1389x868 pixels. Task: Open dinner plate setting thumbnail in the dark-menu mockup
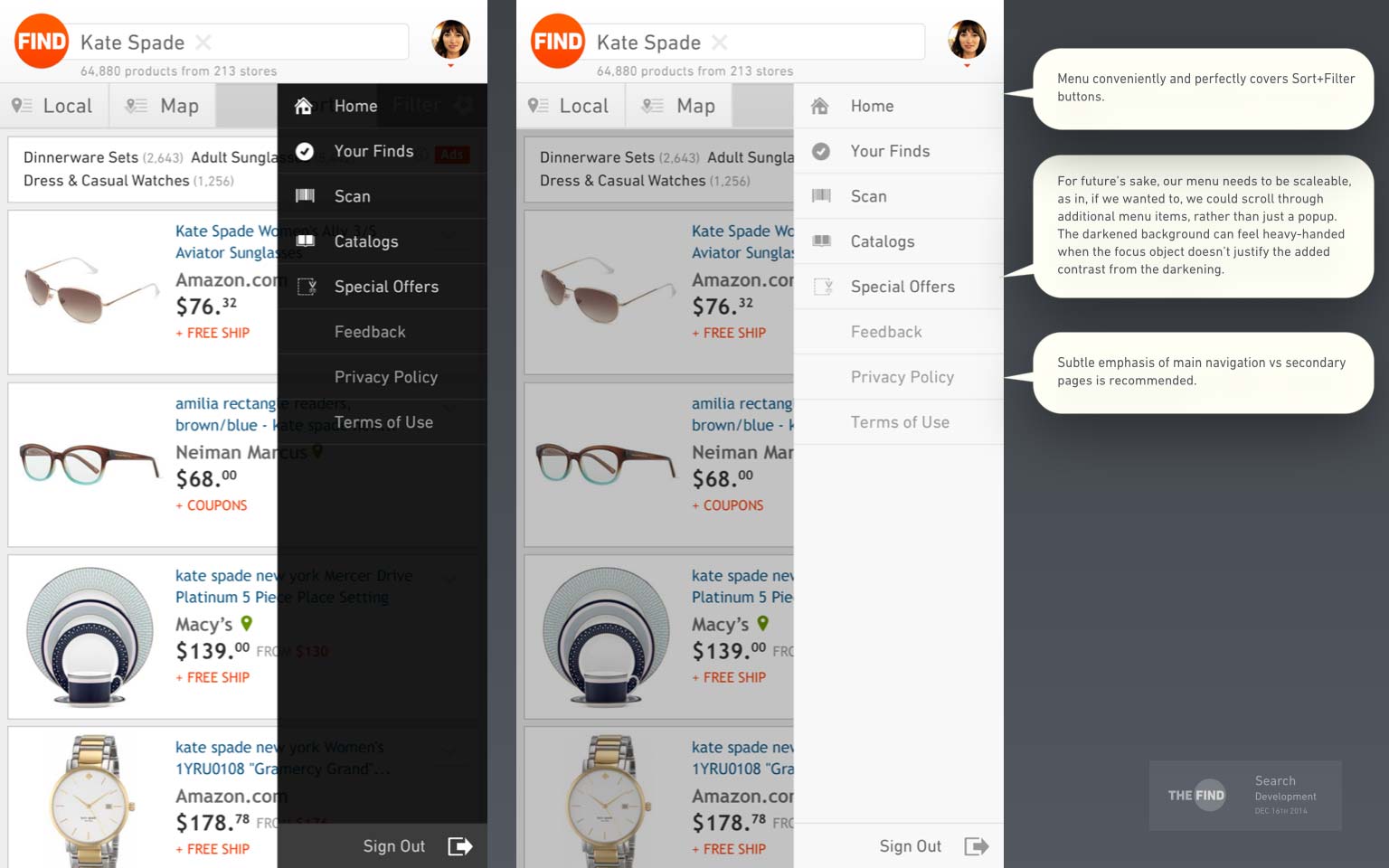coord(89,637)
